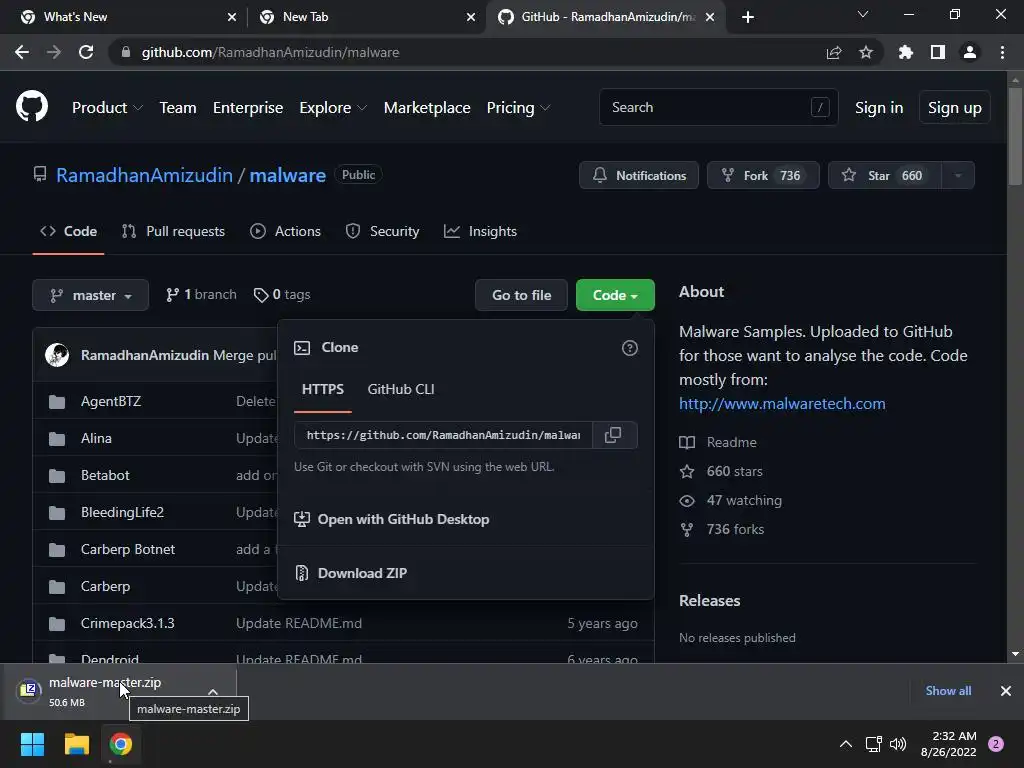This screenshot has height=768, width=1024.
Task: Go back to the previous page
Action: [22, 52]
